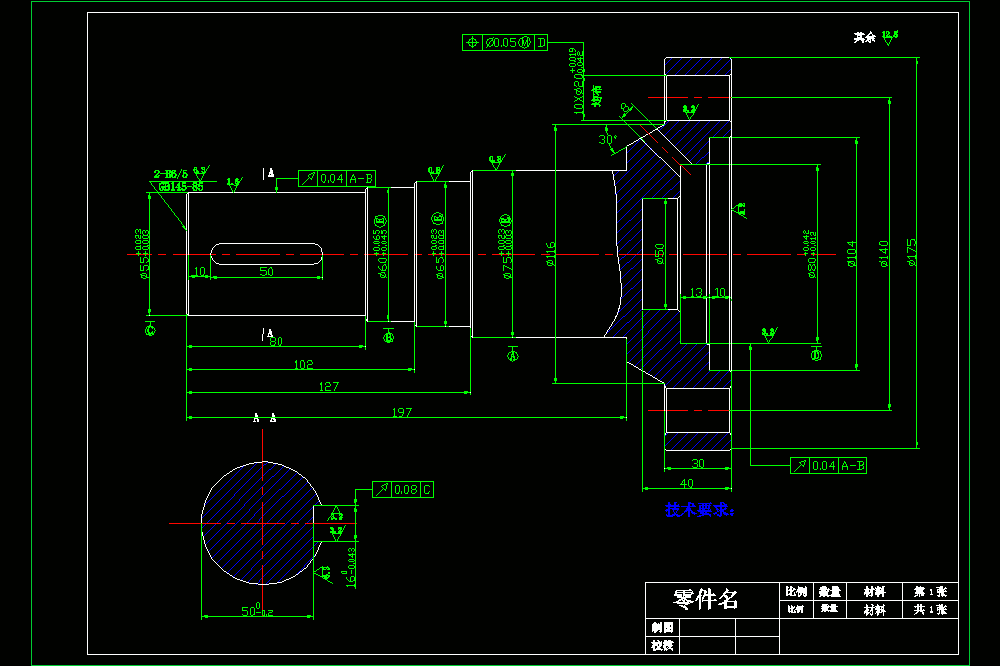1000x666 pixels.
Task: Click the 0.08 C tolerance frame
Action: (403, 489)
